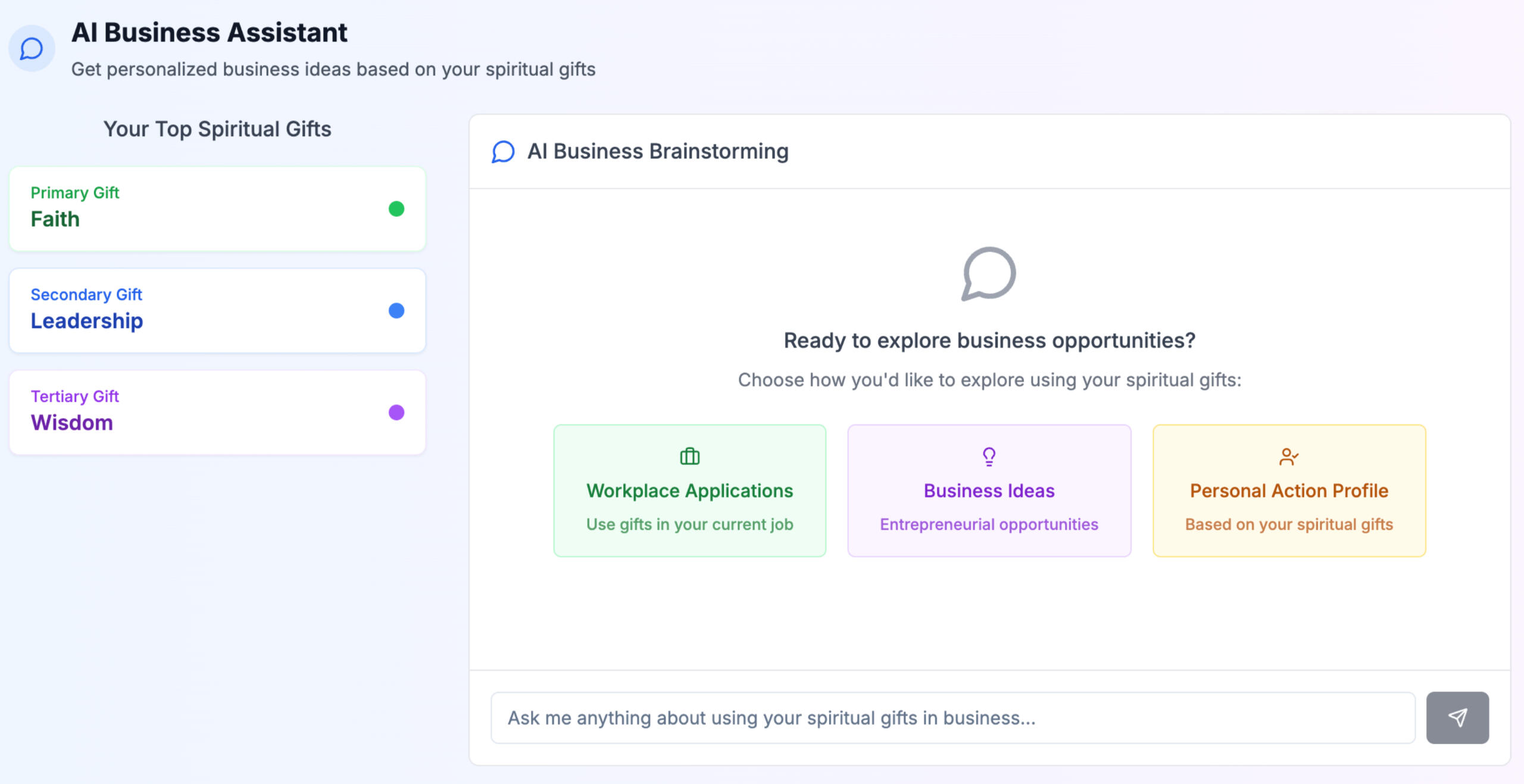The image size is (1524, 784).
Task: Click the person-check icon for Personal Action Profile
Action: point(1288,457)
